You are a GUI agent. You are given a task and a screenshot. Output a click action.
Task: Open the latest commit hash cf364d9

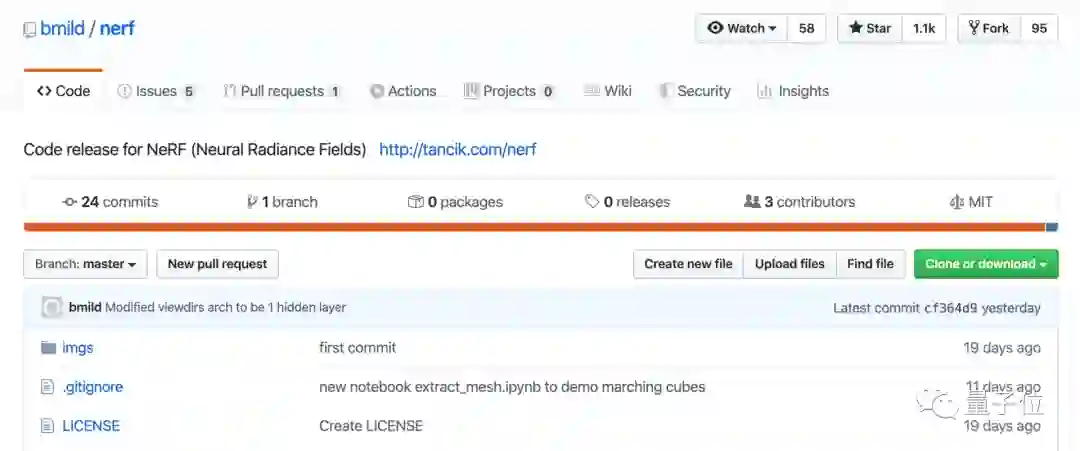point(950,308)
